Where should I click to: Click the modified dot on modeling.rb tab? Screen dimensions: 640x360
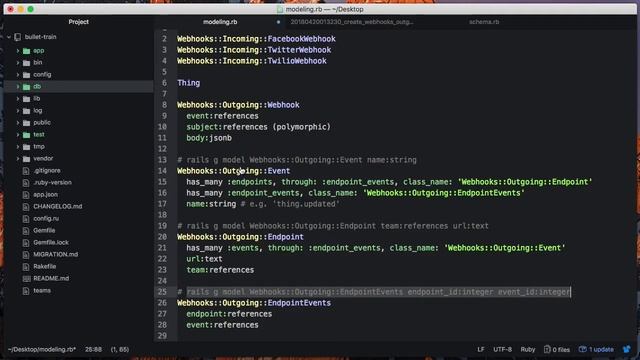point(278,22)
